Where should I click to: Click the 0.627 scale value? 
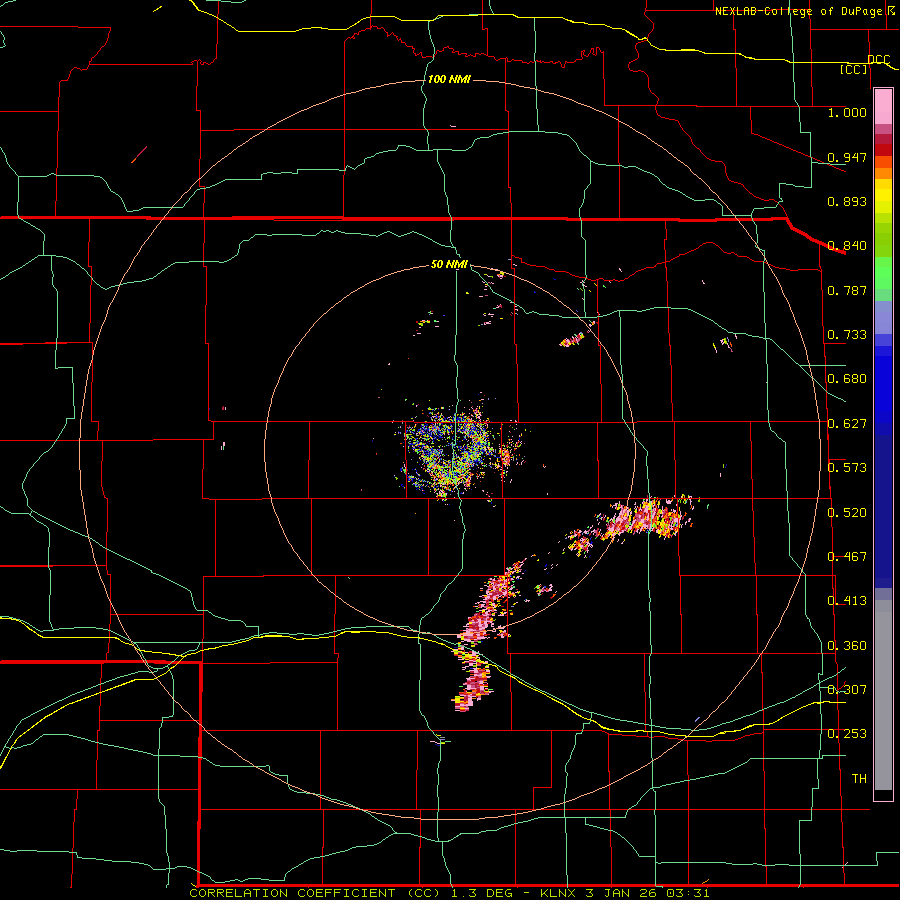[x=847, y=424]
